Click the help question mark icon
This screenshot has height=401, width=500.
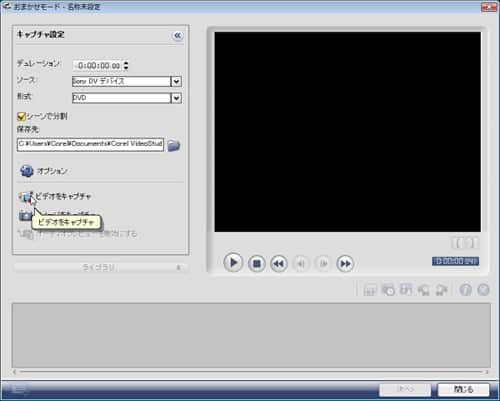pyautogui.click(x=465, y=290)
